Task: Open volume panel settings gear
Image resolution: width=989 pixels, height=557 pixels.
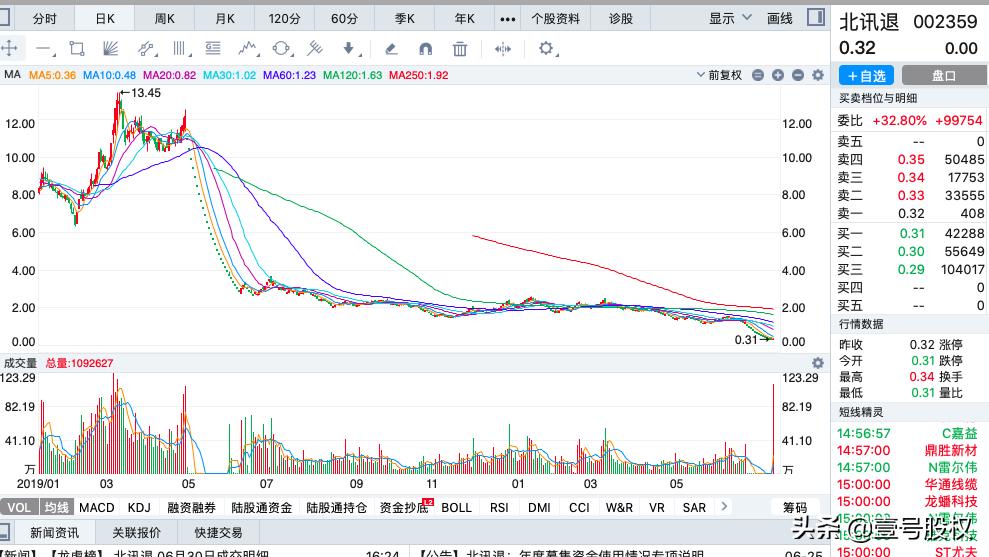Action: [x=818, y=363]
